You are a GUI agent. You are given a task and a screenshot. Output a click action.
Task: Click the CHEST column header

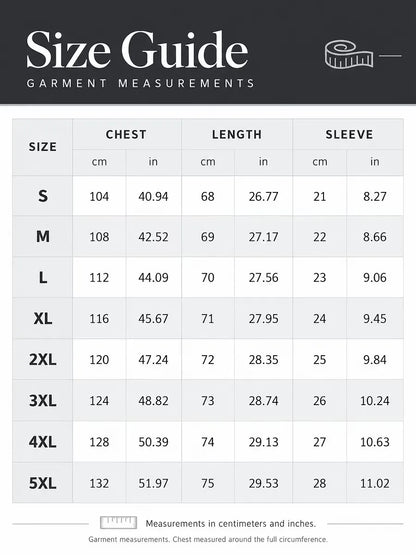point(126,135)
